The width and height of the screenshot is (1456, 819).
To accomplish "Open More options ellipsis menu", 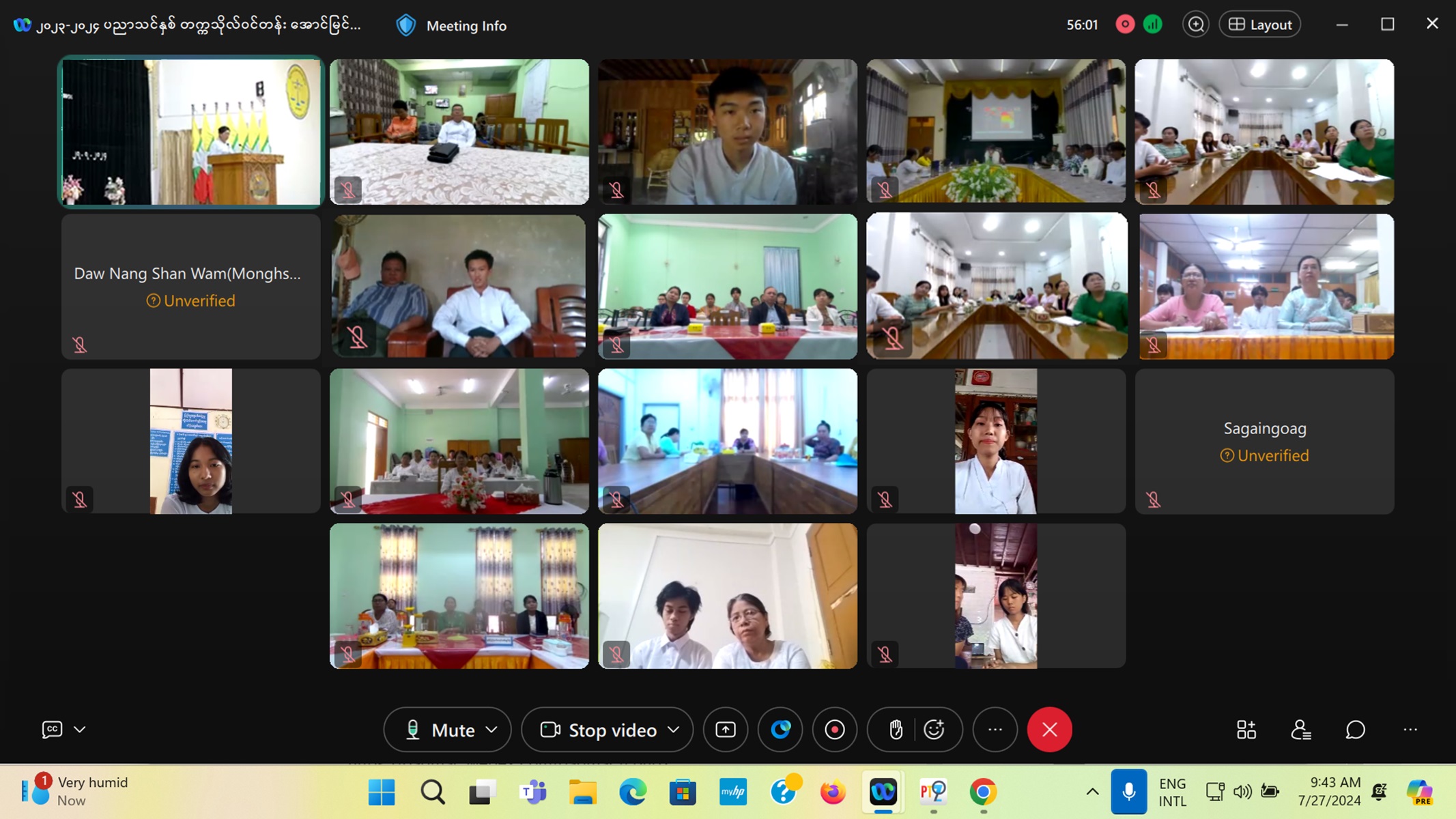I will pos(995,730).
